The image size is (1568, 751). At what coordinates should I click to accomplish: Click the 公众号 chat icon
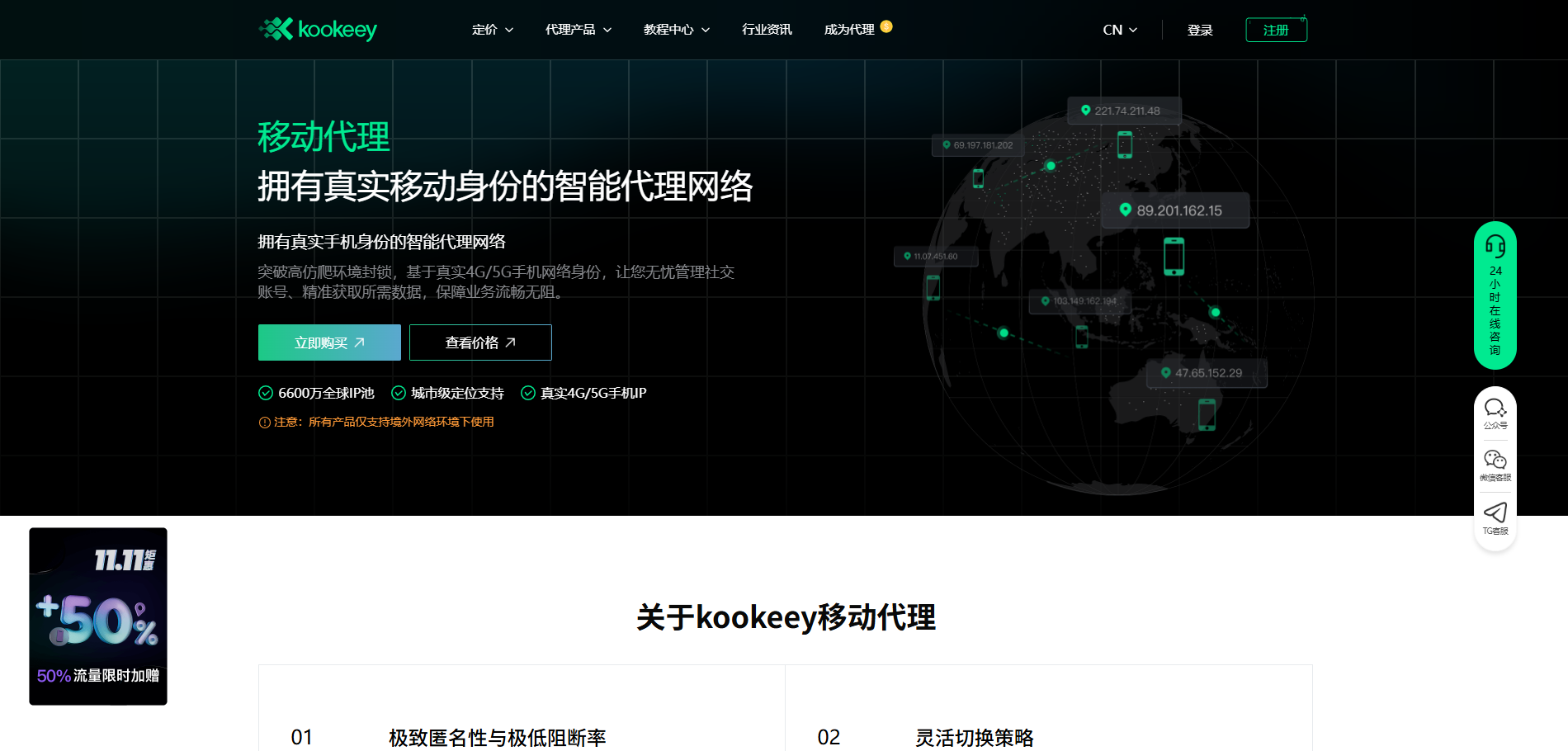[1495, 407]
